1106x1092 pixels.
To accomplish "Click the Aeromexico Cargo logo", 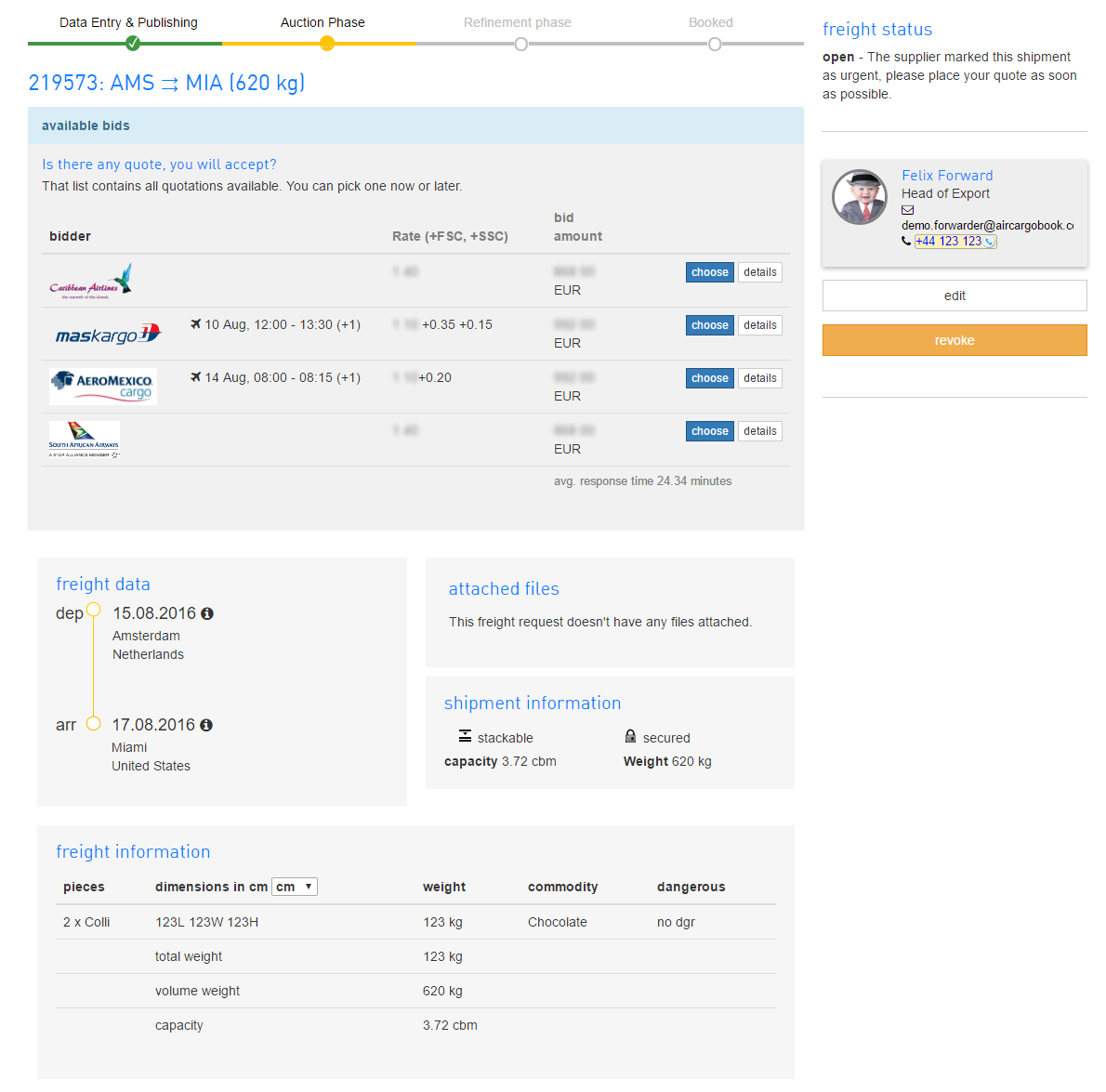I will click(103, 387).
